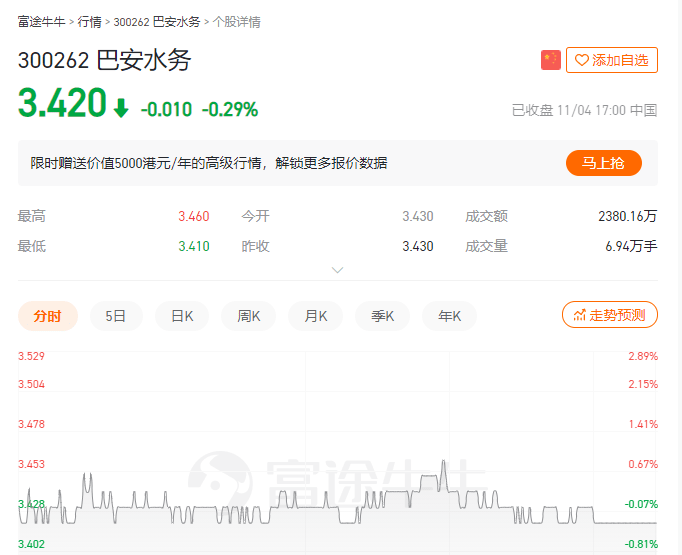This screenshot has width=682, height=555.
Task: Click the China flag market icon
Action: pyautogui.click(x=551, y=60)
